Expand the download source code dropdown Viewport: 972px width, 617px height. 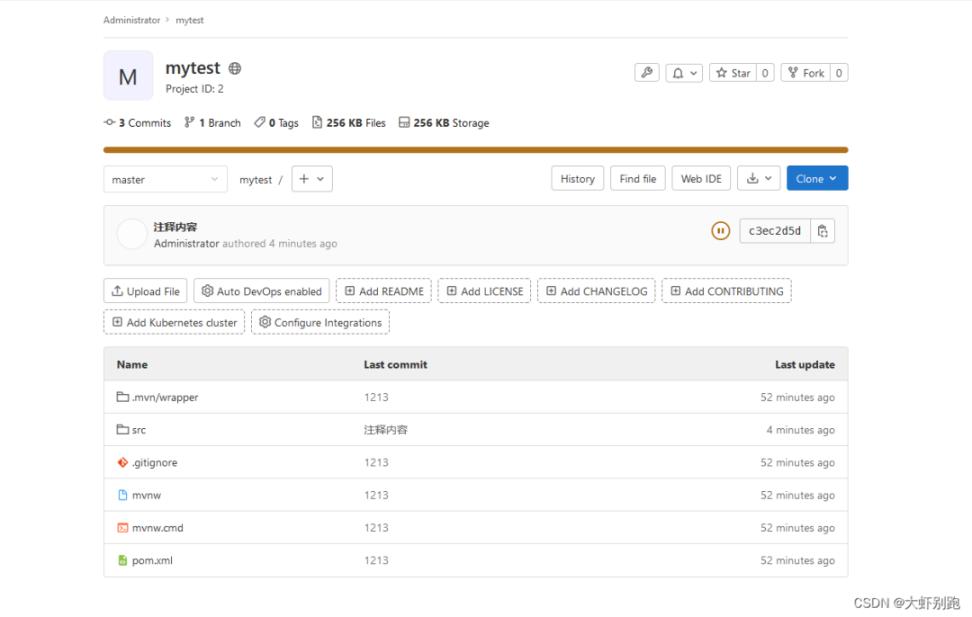[x=759, y=179]
